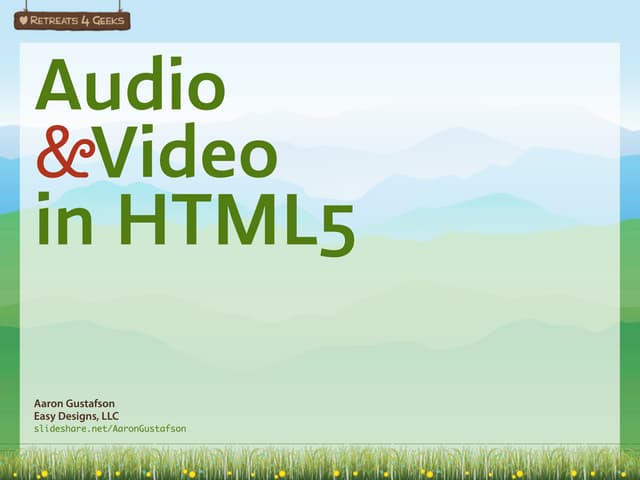Image resolution: width=640 pixels, height=480 pixels.
Task: Open the slideshare.net/AaronGustafson link
Action: point(110,428)
